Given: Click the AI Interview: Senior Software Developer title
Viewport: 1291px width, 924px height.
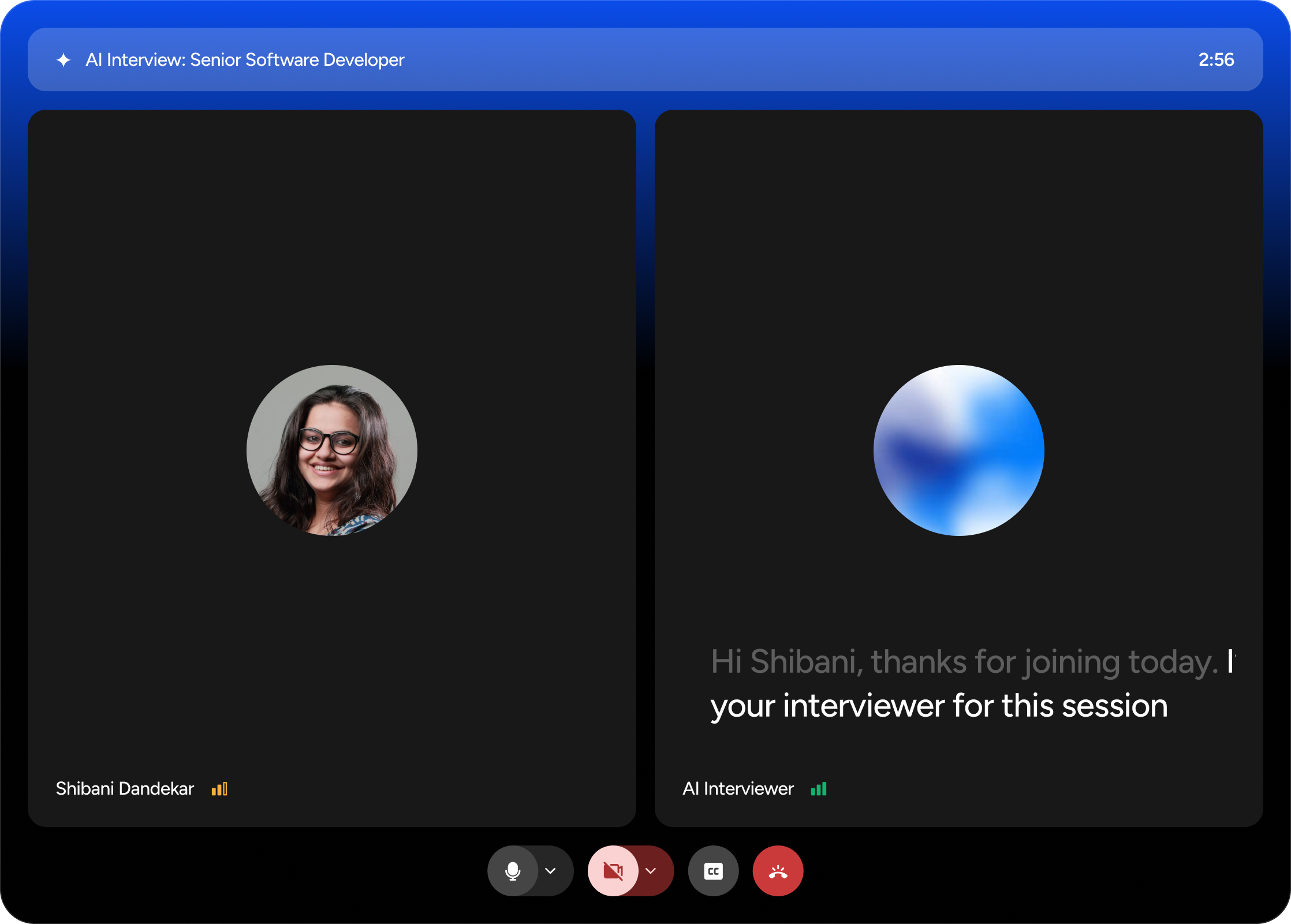Looking at the screenshot, I should pos(245,59).
